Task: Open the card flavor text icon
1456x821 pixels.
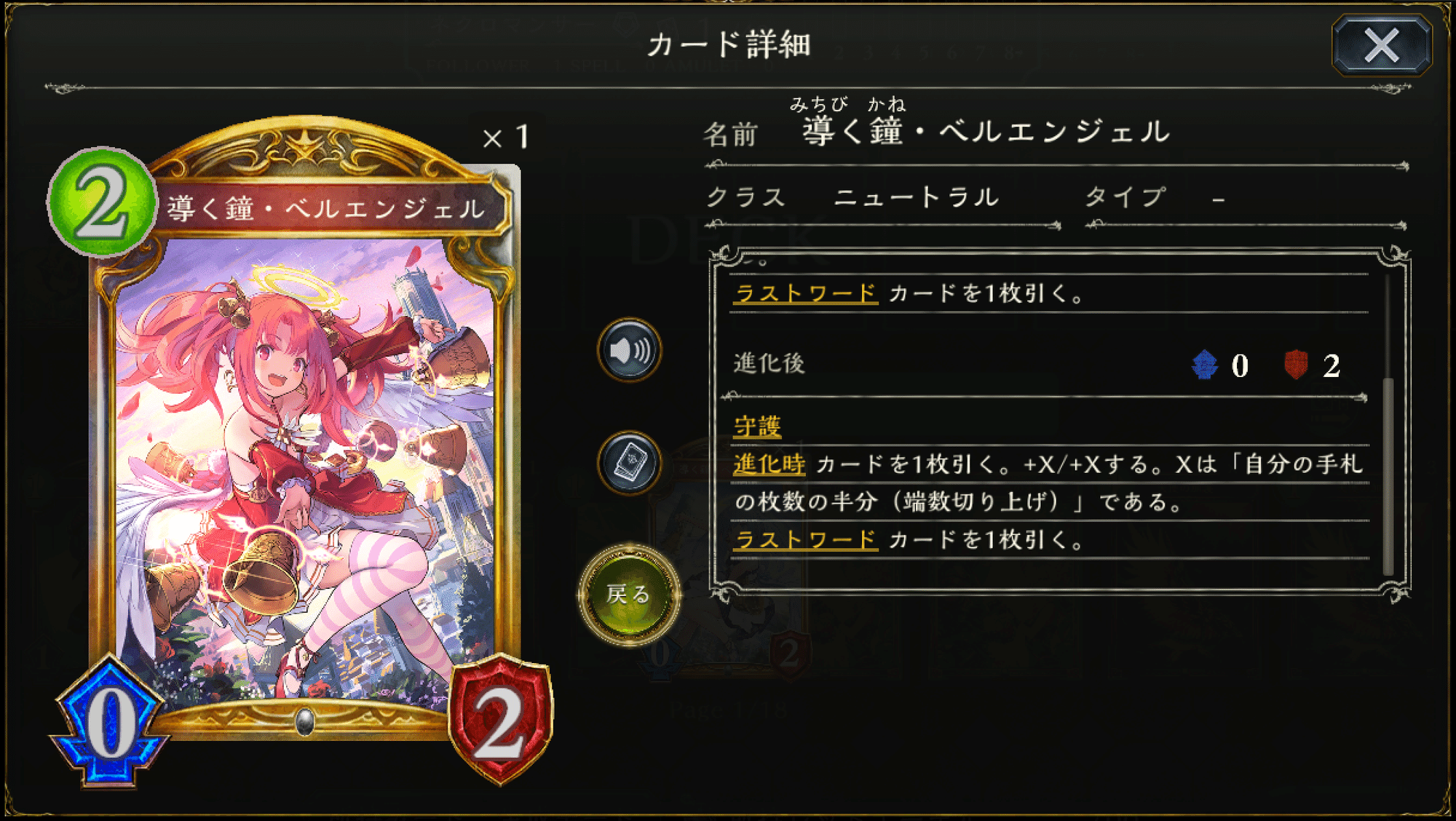Action: click(x=630, y=463)
